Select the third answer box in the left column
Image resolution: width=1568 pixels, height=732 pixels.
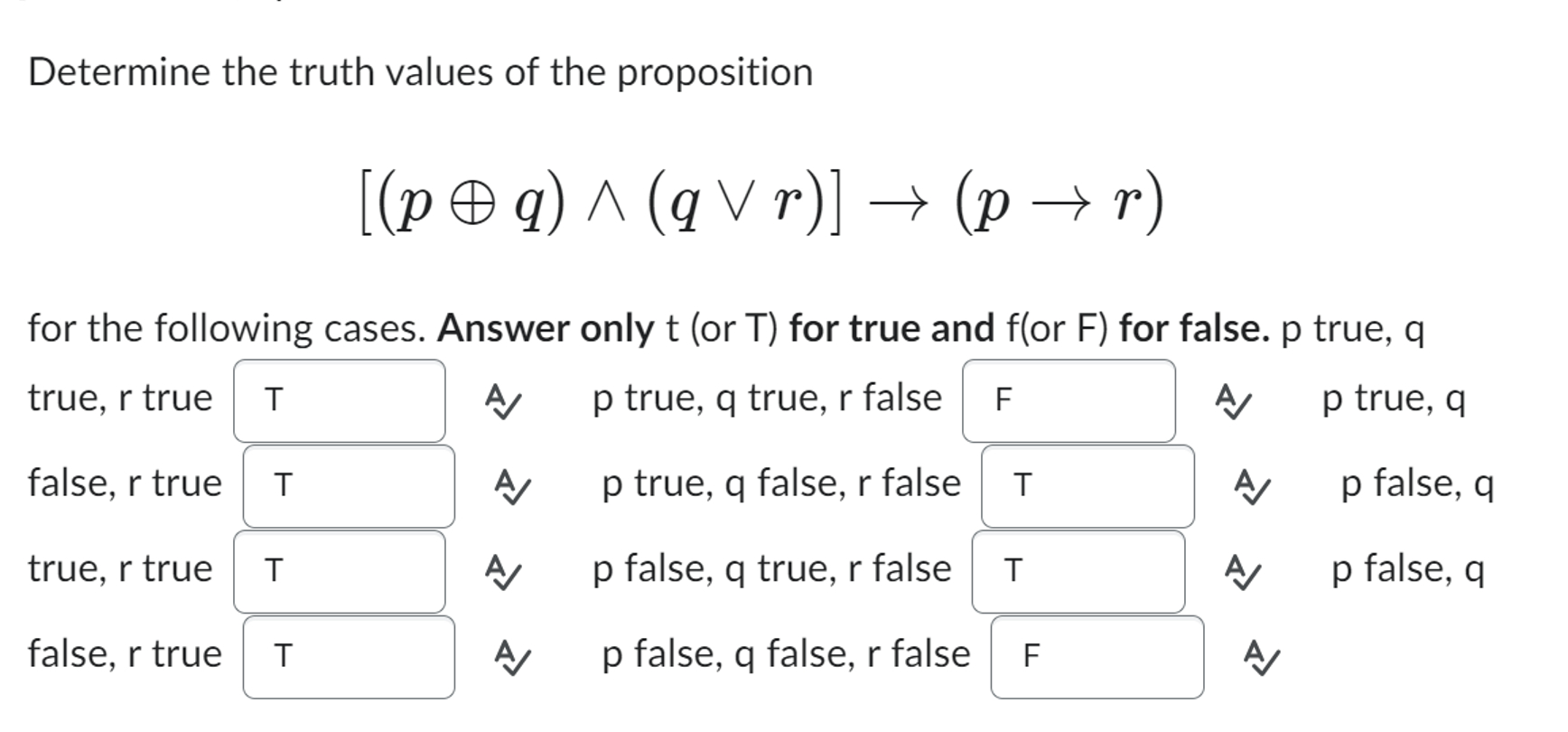click(x=340, y=569)
